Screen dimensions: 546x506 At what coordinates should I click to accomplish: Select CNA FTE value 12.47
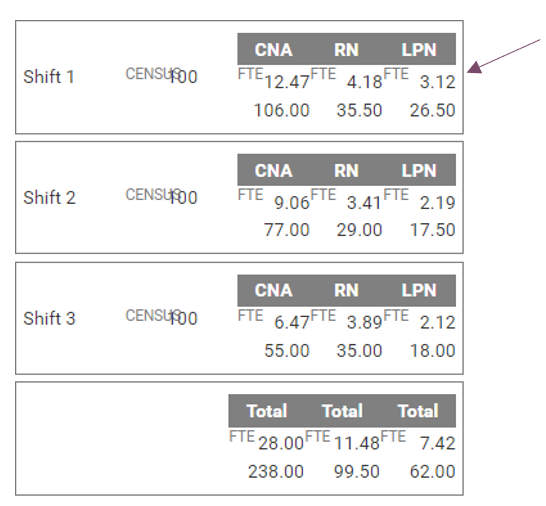(x=287, y=82)
